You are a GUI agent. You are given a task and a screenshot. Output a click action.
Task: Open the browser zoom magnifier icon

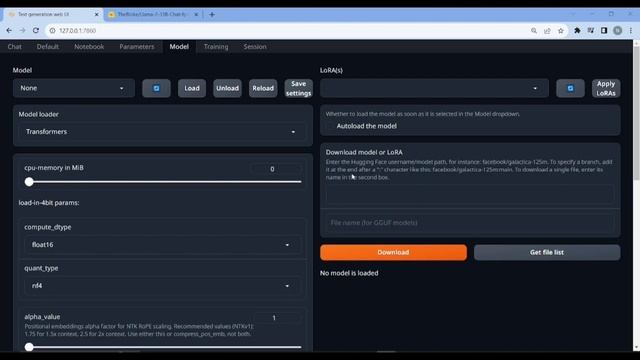[x=534, y=31]
